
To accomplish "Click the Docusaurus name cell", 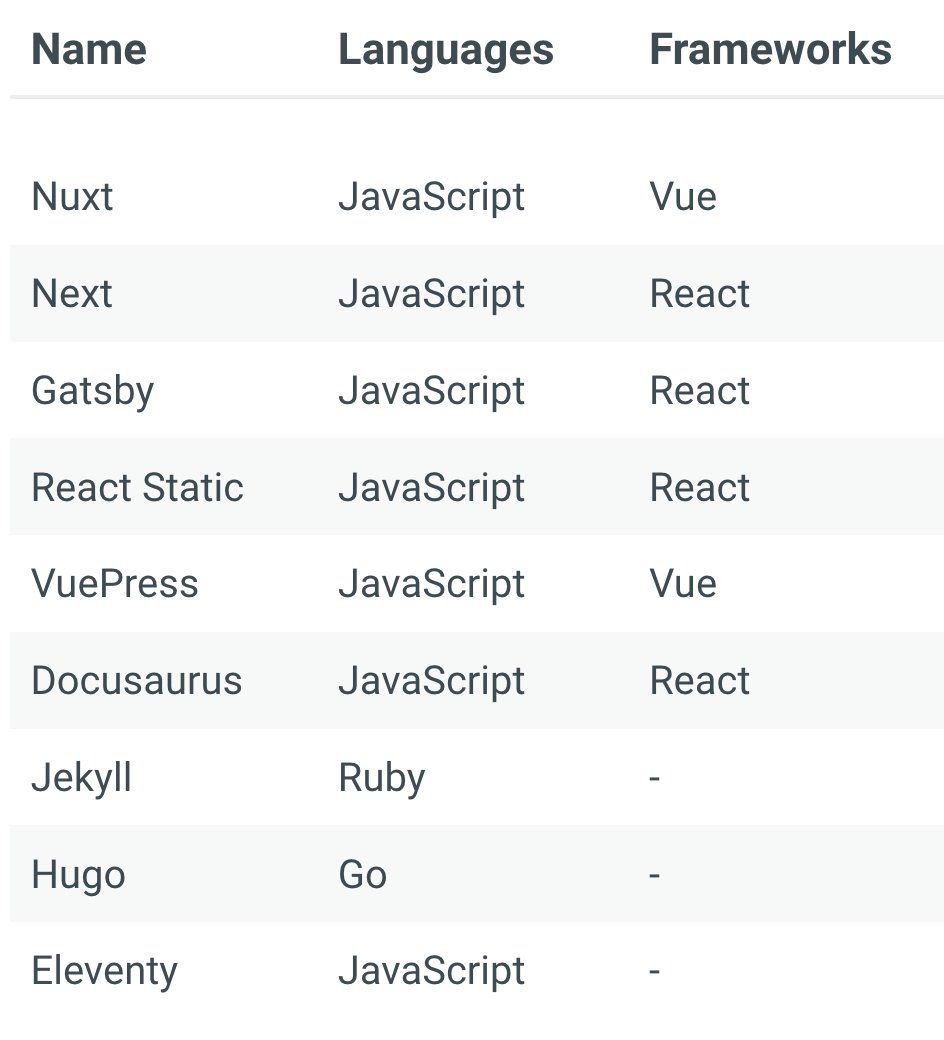I will (137, 681).
